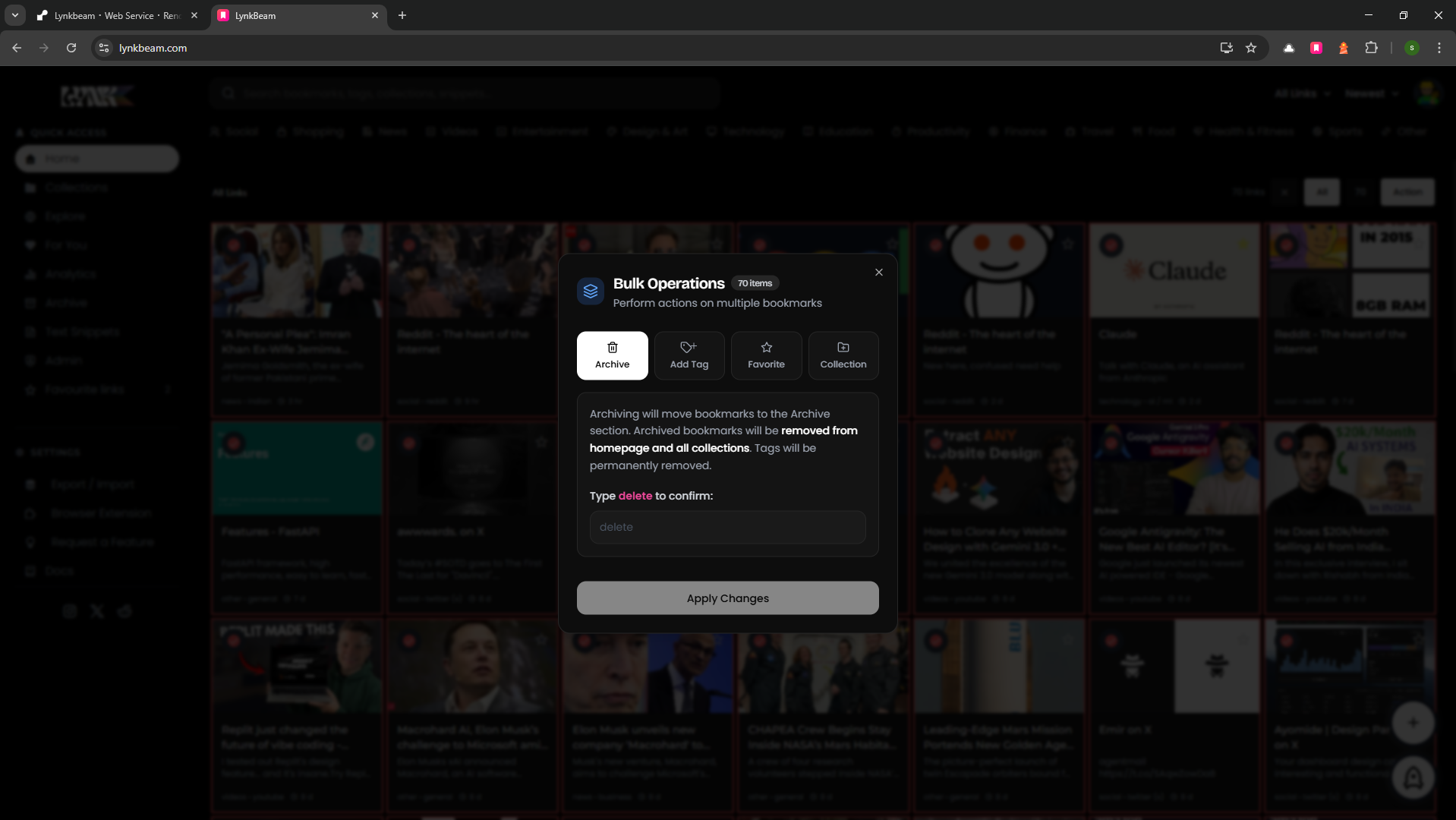
Task: Click the floating plus add button
Action: click(1413, 723)
